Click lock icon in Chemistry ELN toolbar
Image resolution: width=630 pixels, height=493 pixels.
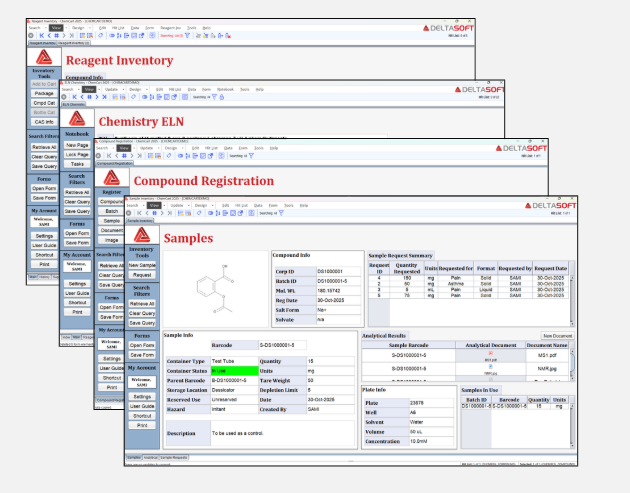pos(222,97)
